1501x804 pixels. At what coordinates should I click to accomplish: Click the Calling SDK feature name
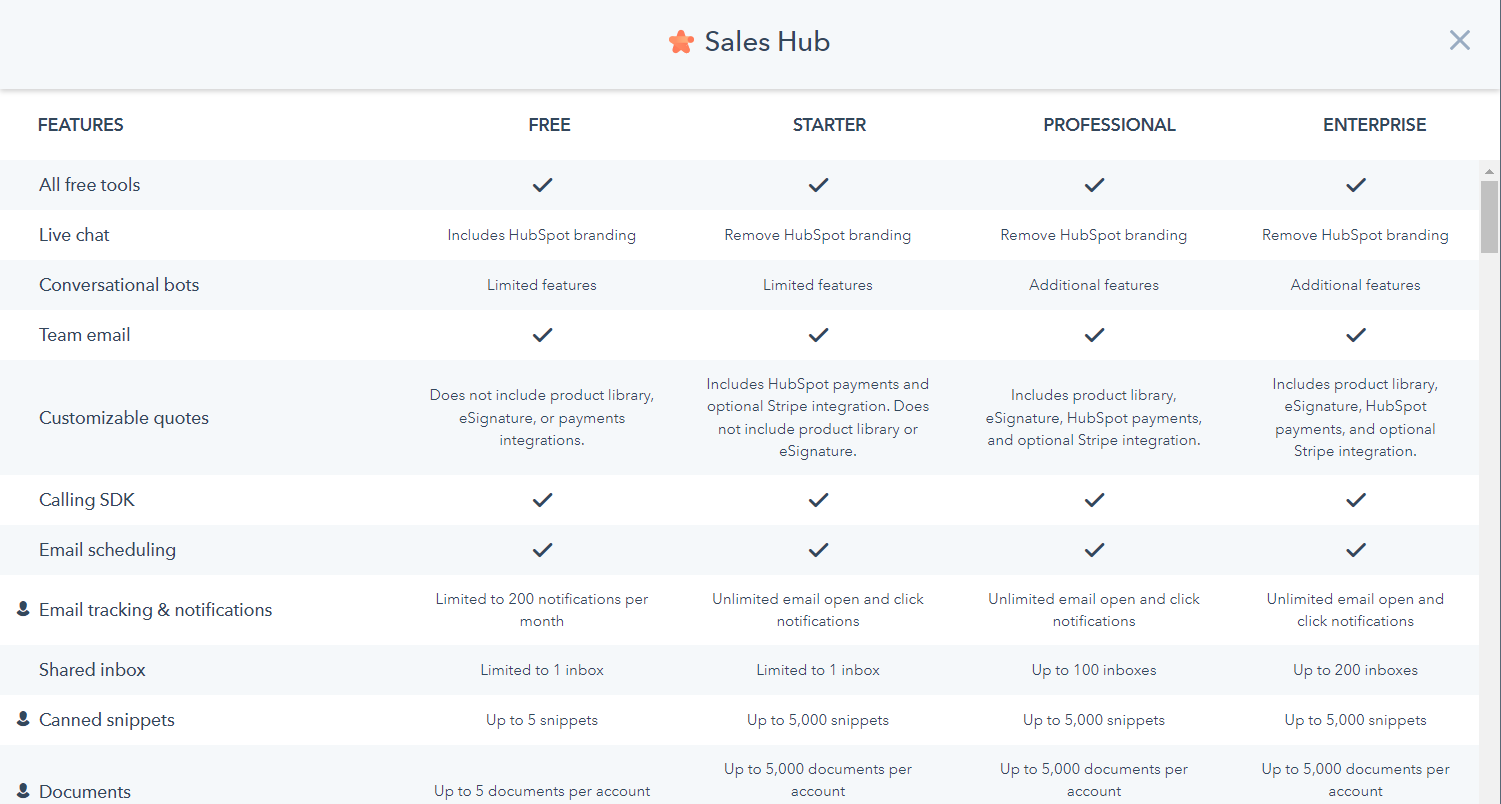pyautogui.click(x=87, y=500)
